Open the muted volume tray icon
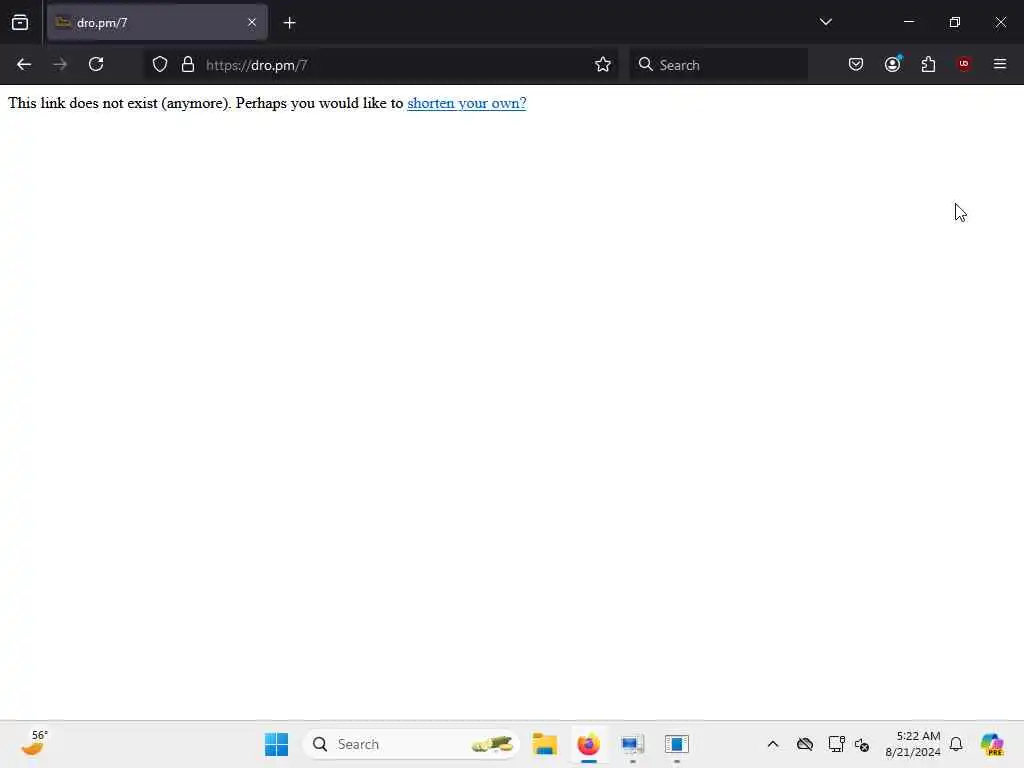Screen dimensions: 1024x768 tap(862, 744)
